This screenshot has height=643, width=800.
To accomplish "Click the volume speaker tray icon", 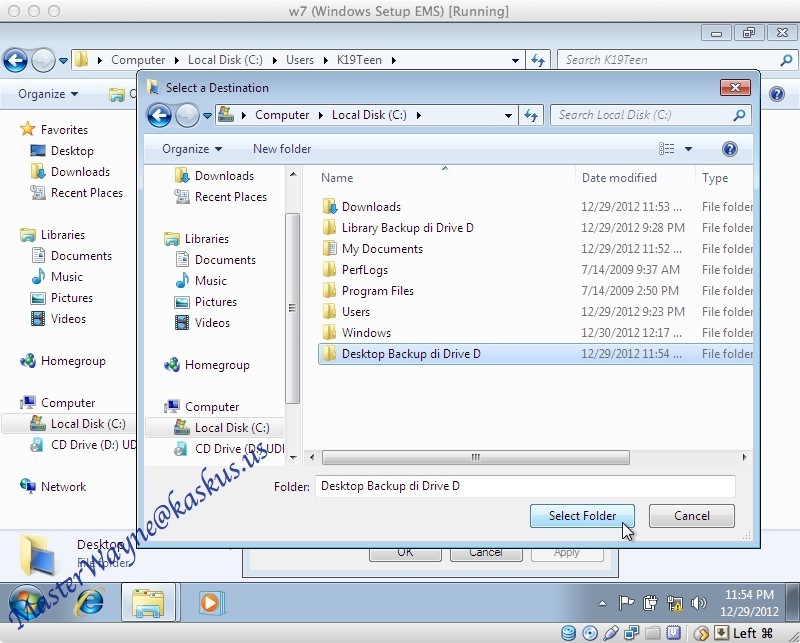I will pyautogui.click(x=698, y=603).
